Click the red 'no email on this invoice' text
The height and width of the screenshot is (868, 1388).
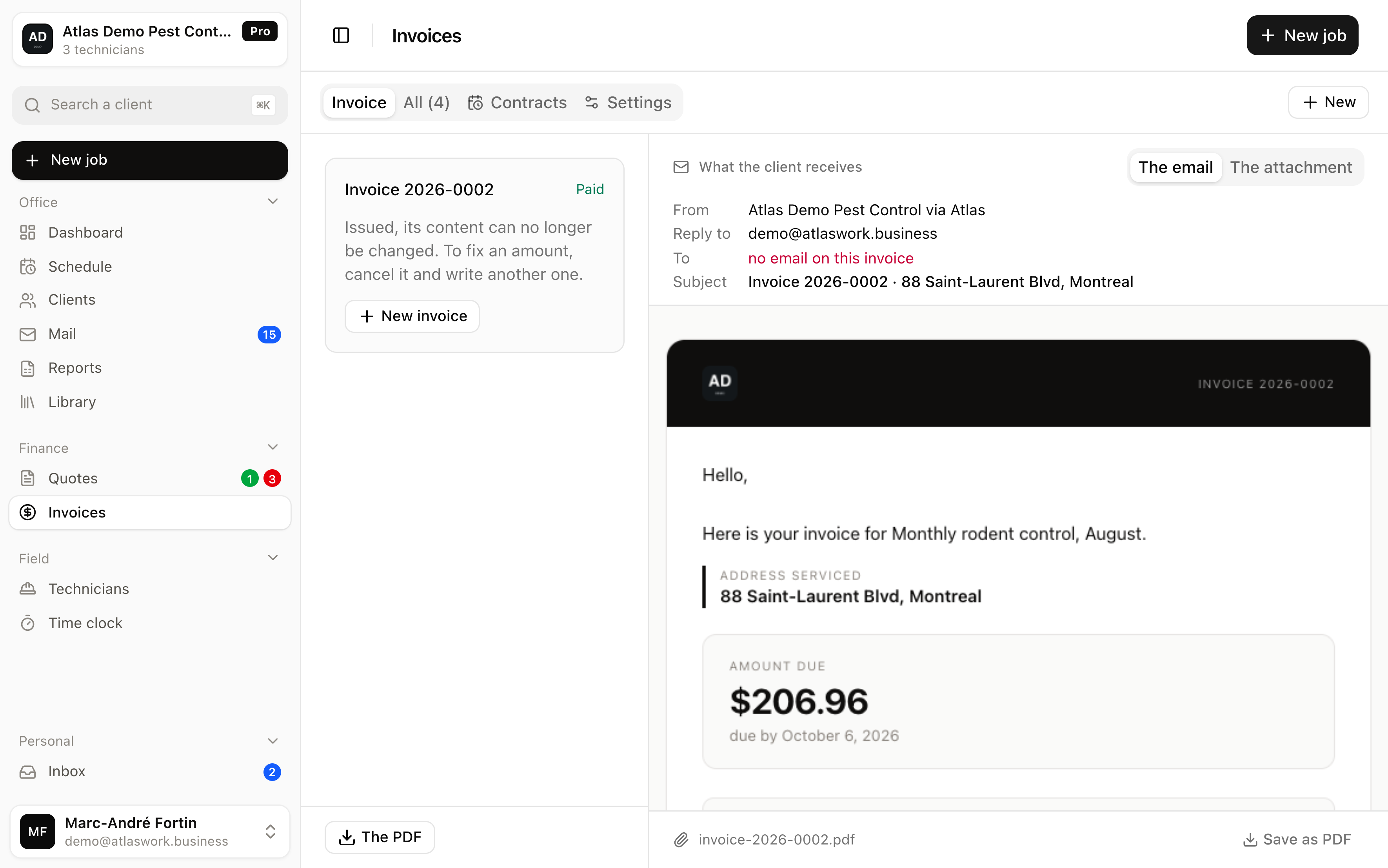pos(830,258)
